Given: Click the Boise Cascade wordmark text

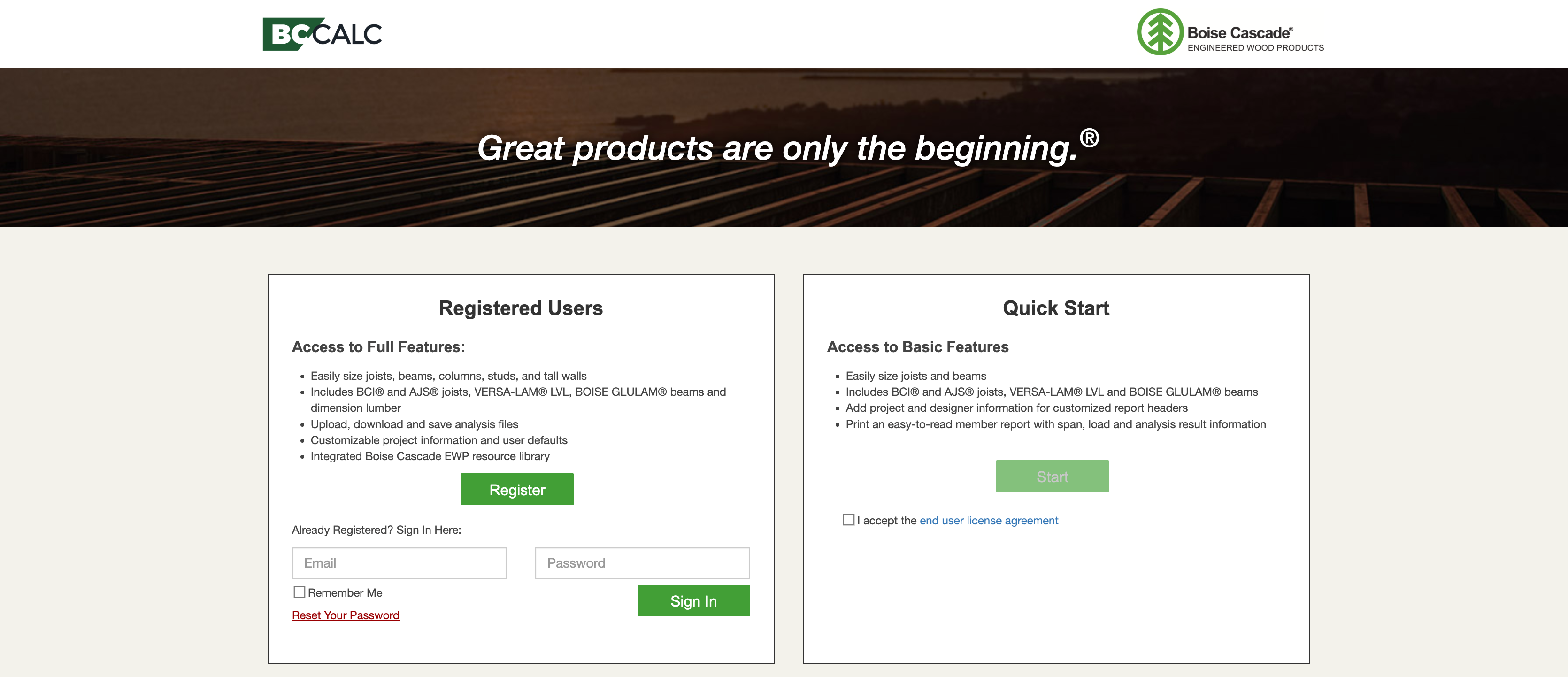Looking at the screenshot, I should (1239, 33).
